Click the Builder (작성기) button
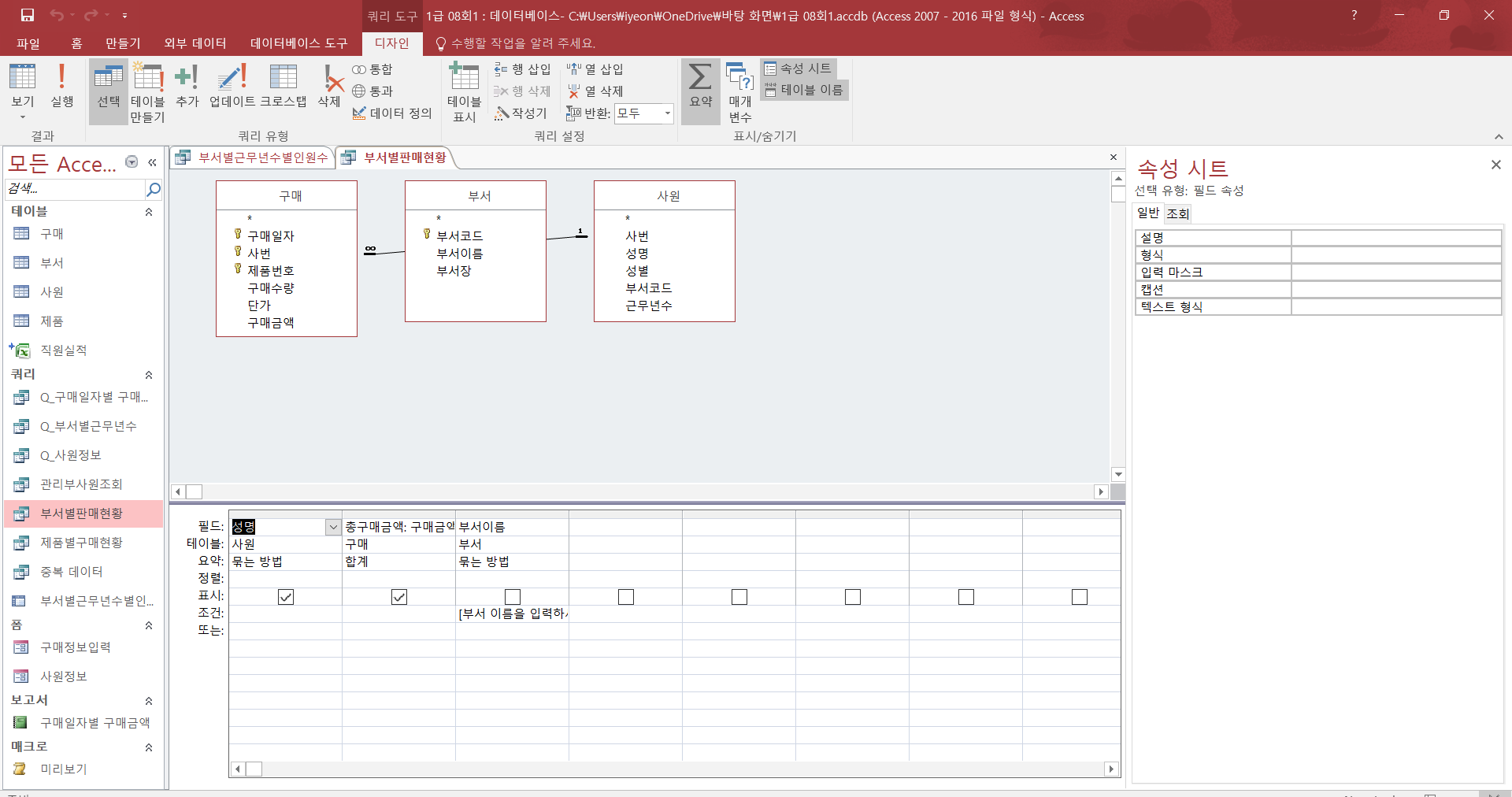 coord(521,113)
